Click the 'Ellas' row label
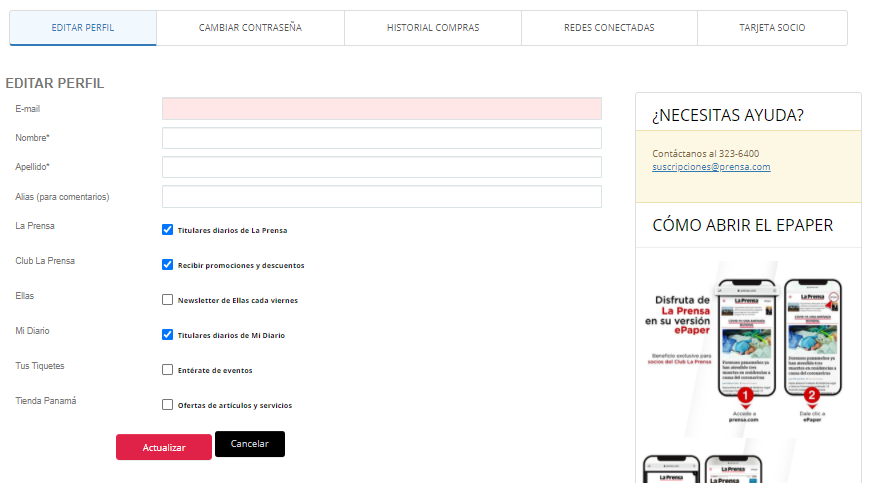This screenshot has width=874, height=483. coord(25,296)
